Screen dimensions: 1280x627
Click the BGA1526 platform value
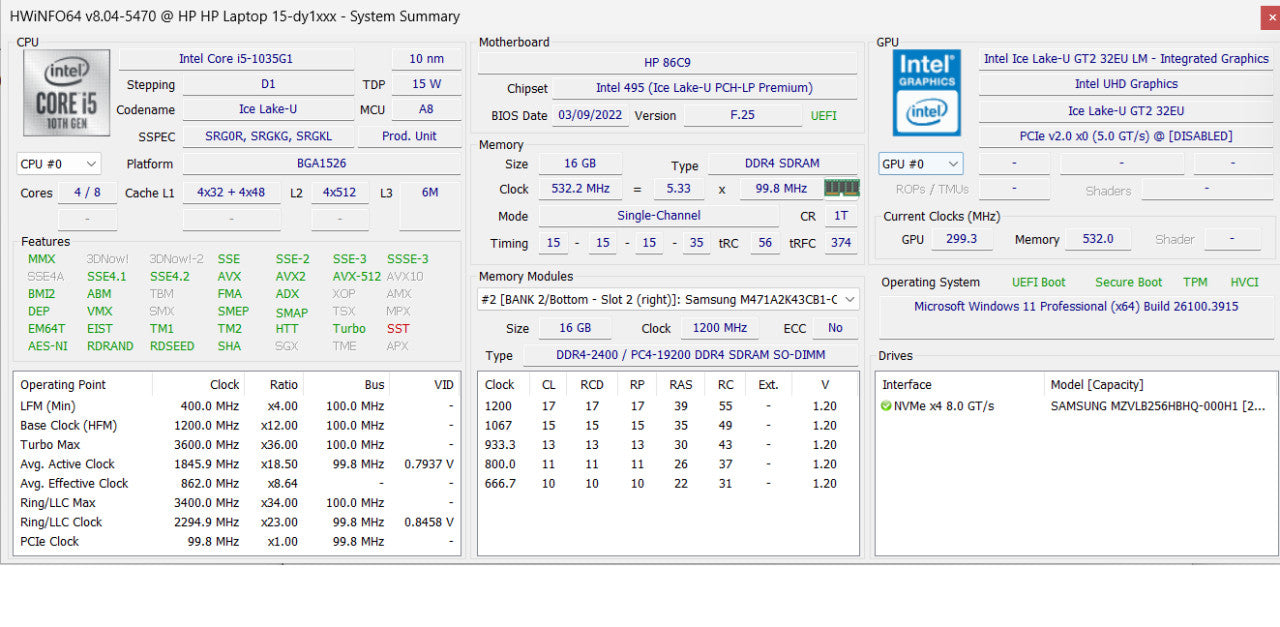point(321,164)
